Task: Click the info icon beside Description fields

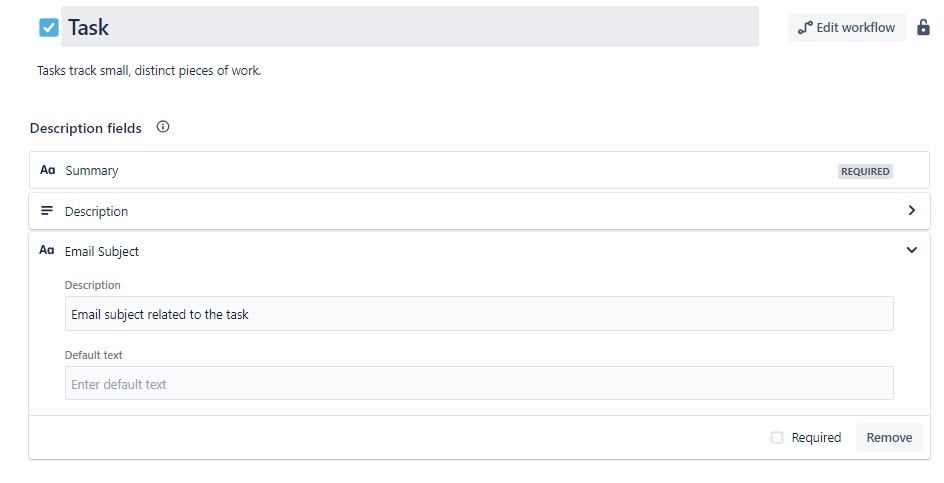Action: click(163, 126)
